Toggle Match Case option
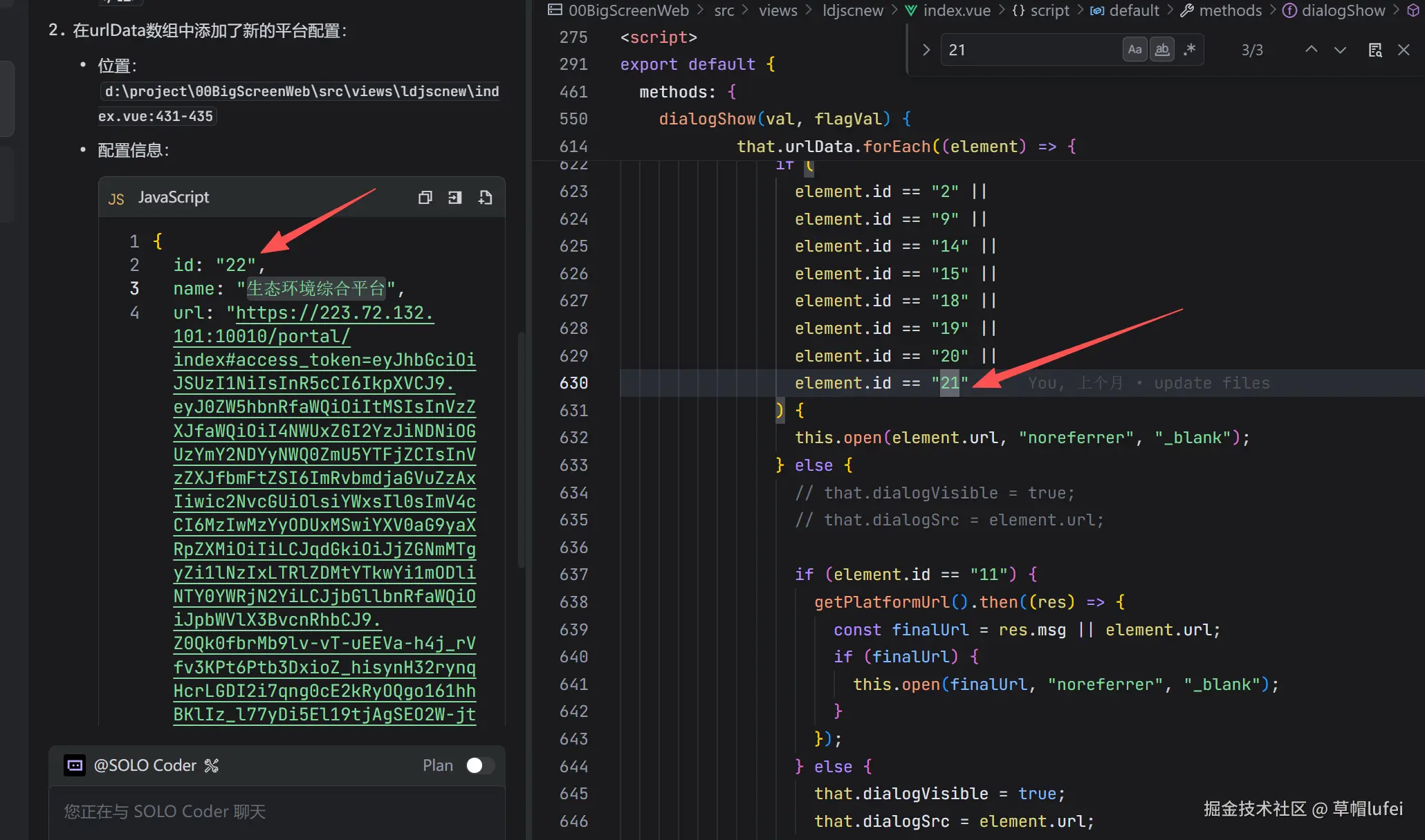The image size is (1425, 840). [1134, 50]
